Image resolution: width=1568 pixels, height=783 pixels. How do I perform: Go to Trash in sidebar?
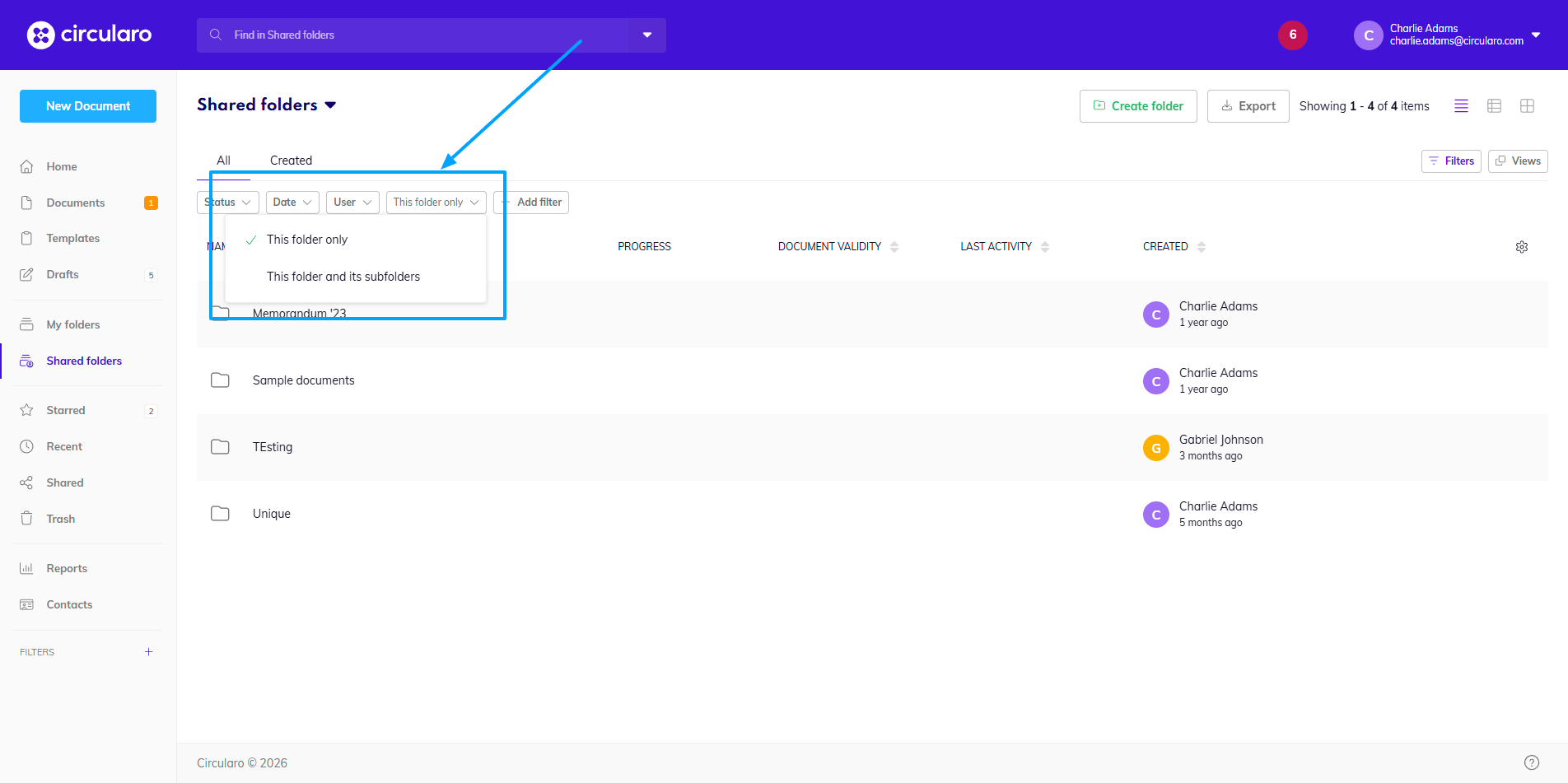pyautogui.click(x=60, y=519)
